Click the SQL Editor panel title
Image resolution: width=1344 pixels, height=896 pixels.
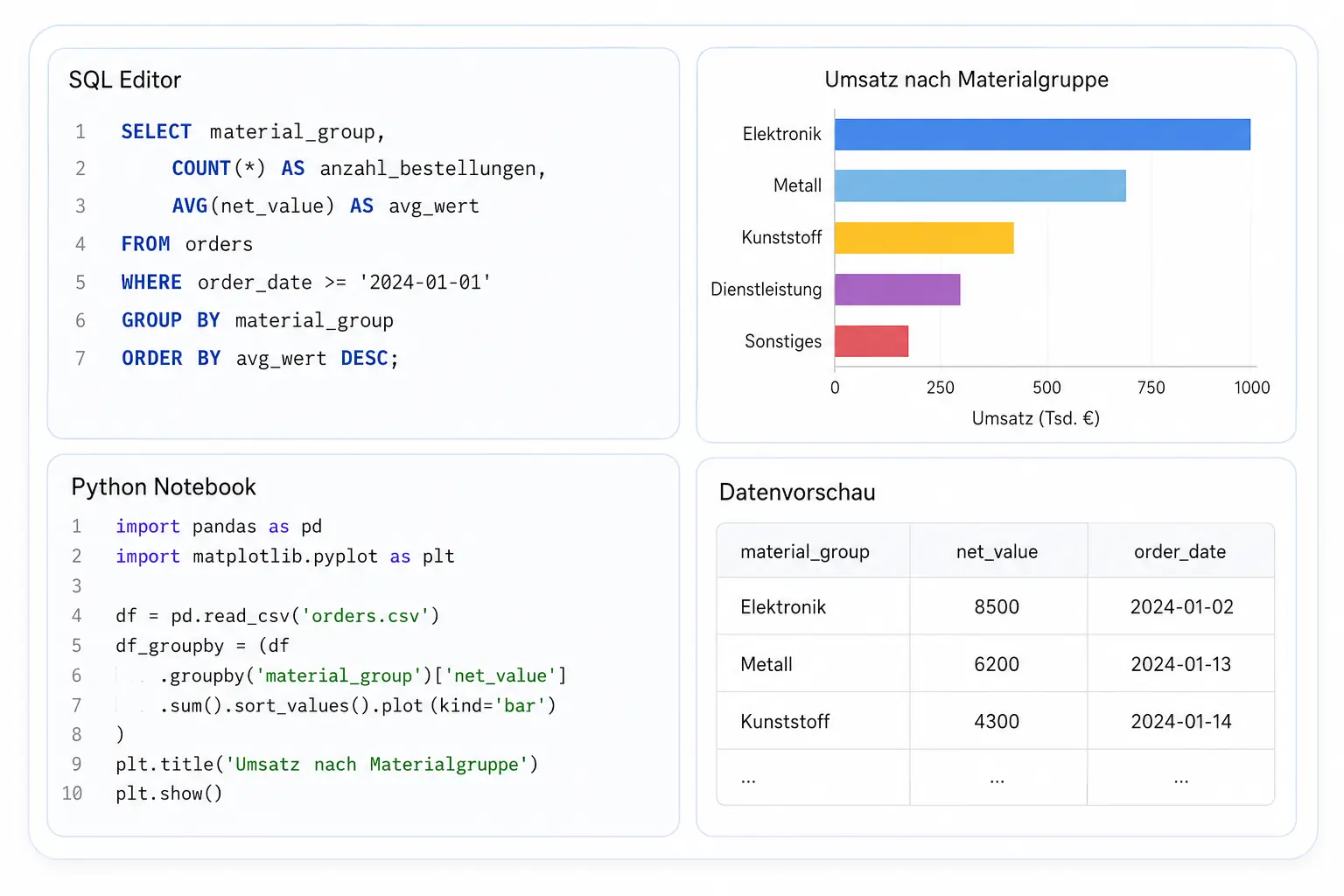(x=125, y=80)
